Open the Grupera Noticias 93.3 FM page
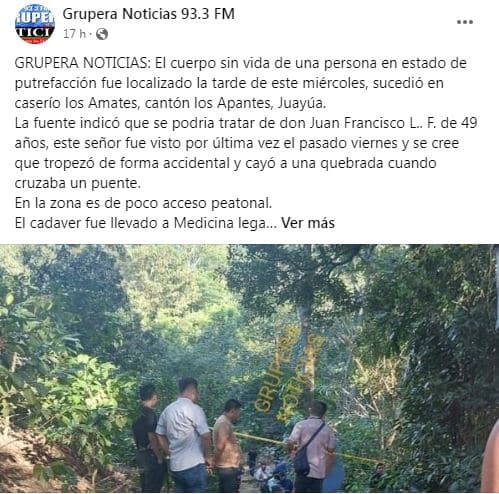Viewport: 499px width, 494px height. click(x=149, y=14)
